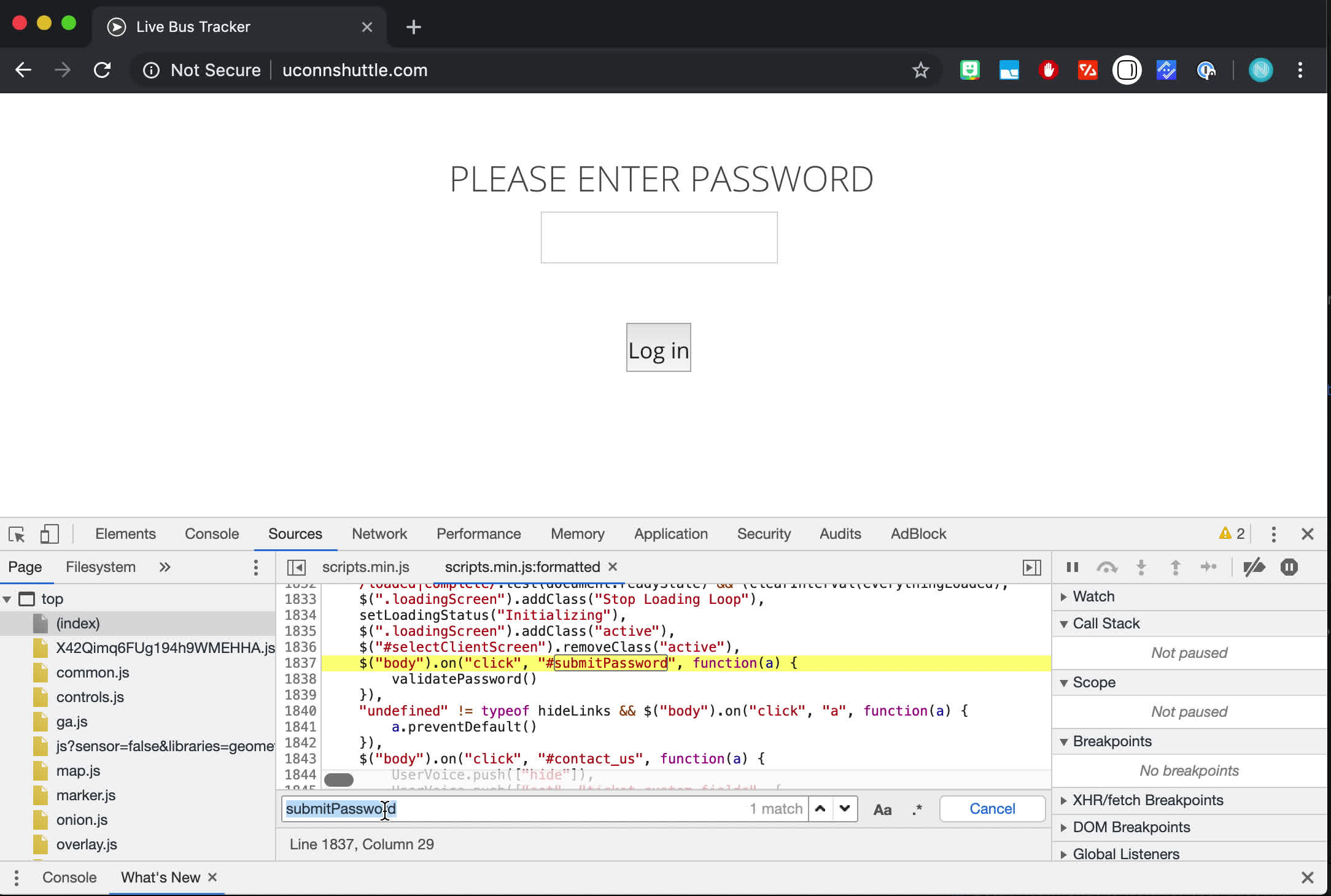Open Chrome's three-dot menu
The width and height of the screenshot is (1331, 896).
click(x=1300, y=70)
